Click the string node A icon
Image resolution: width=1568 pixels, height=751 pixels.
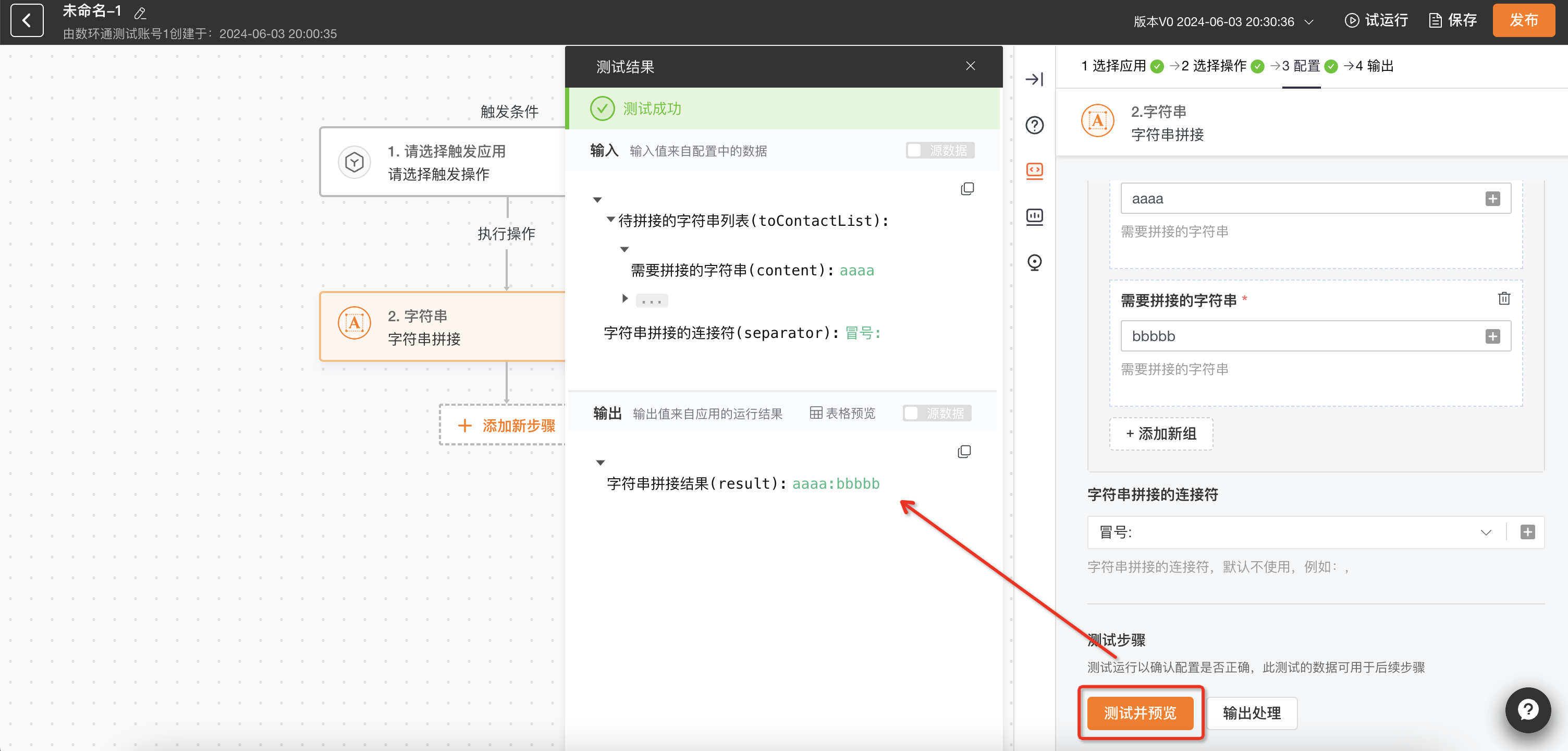click(354, 323)
